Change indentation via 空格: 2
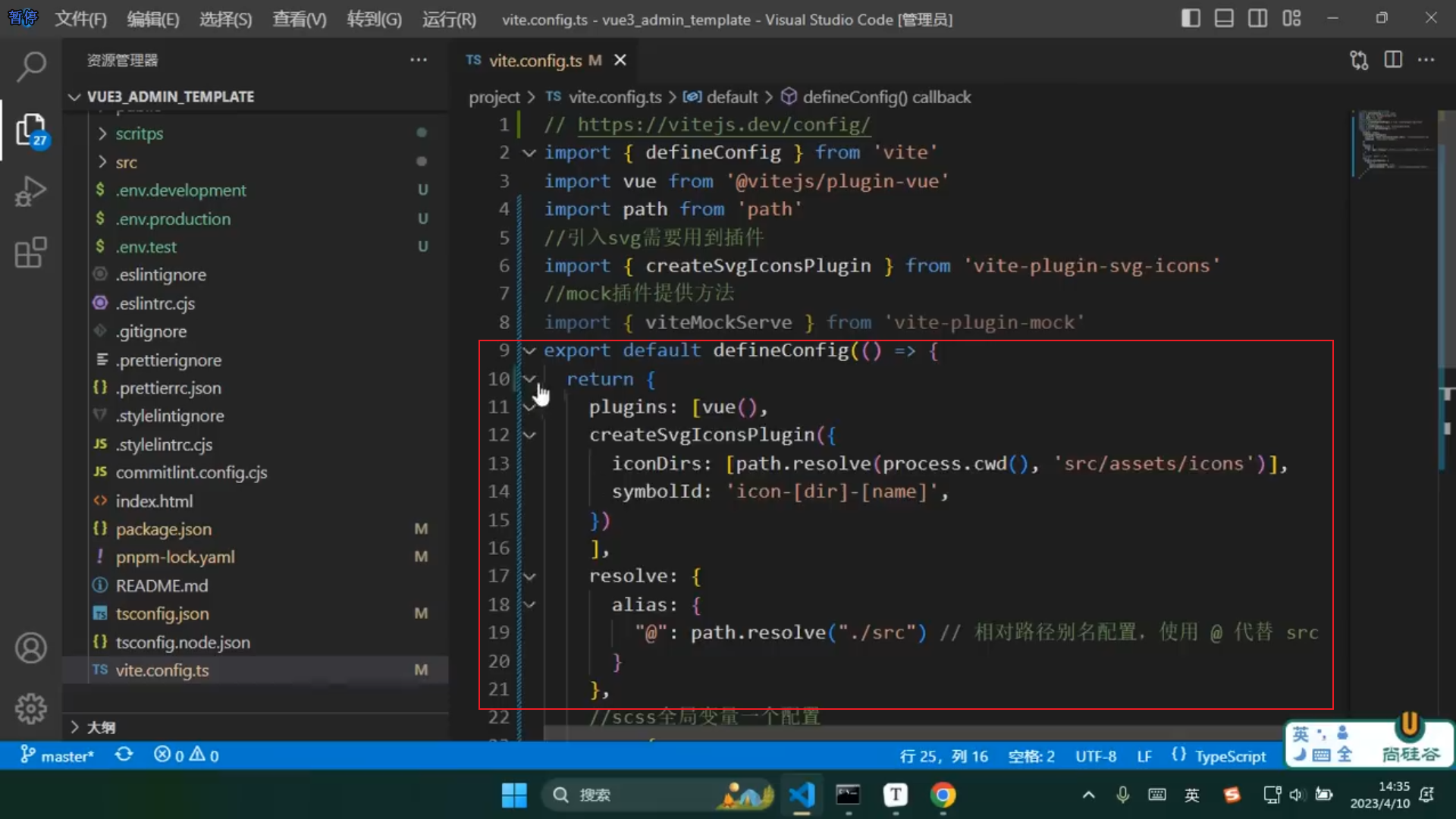The width and height of the screenshot is (1456, 819). (x=1031, y=756)
